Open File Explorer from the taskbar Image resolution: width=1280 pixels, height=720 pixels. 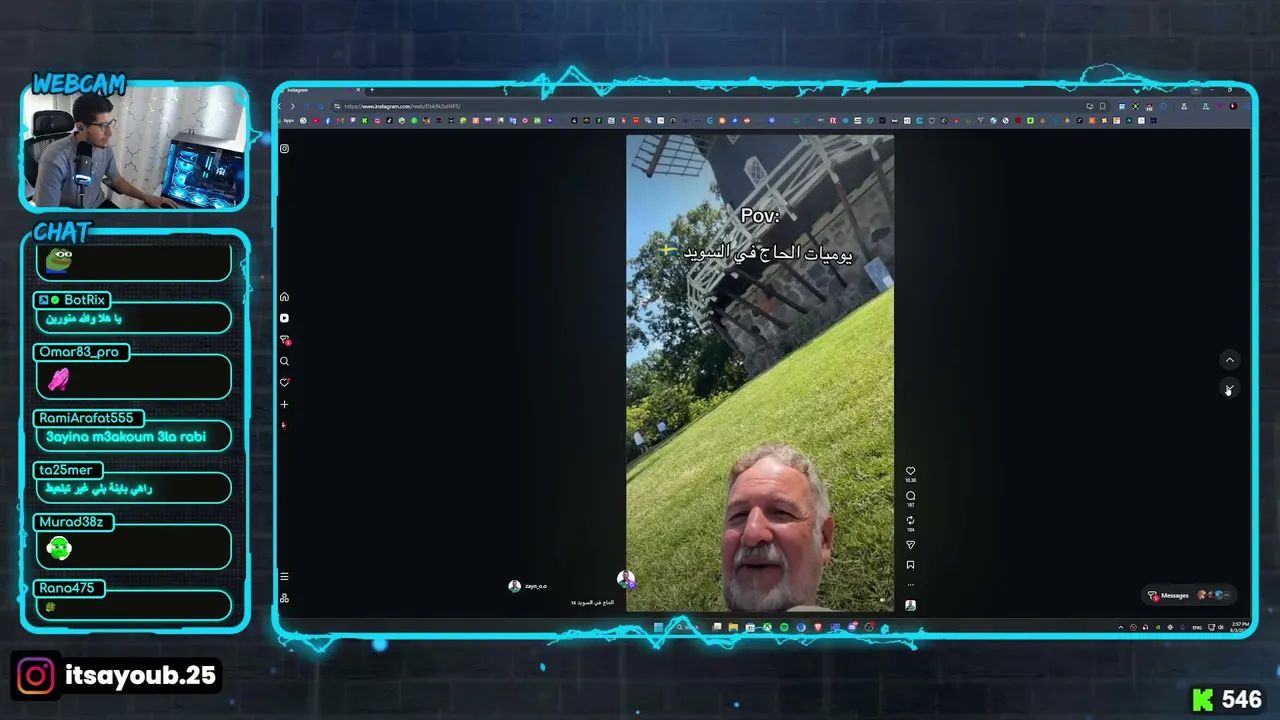click(733, 627)
